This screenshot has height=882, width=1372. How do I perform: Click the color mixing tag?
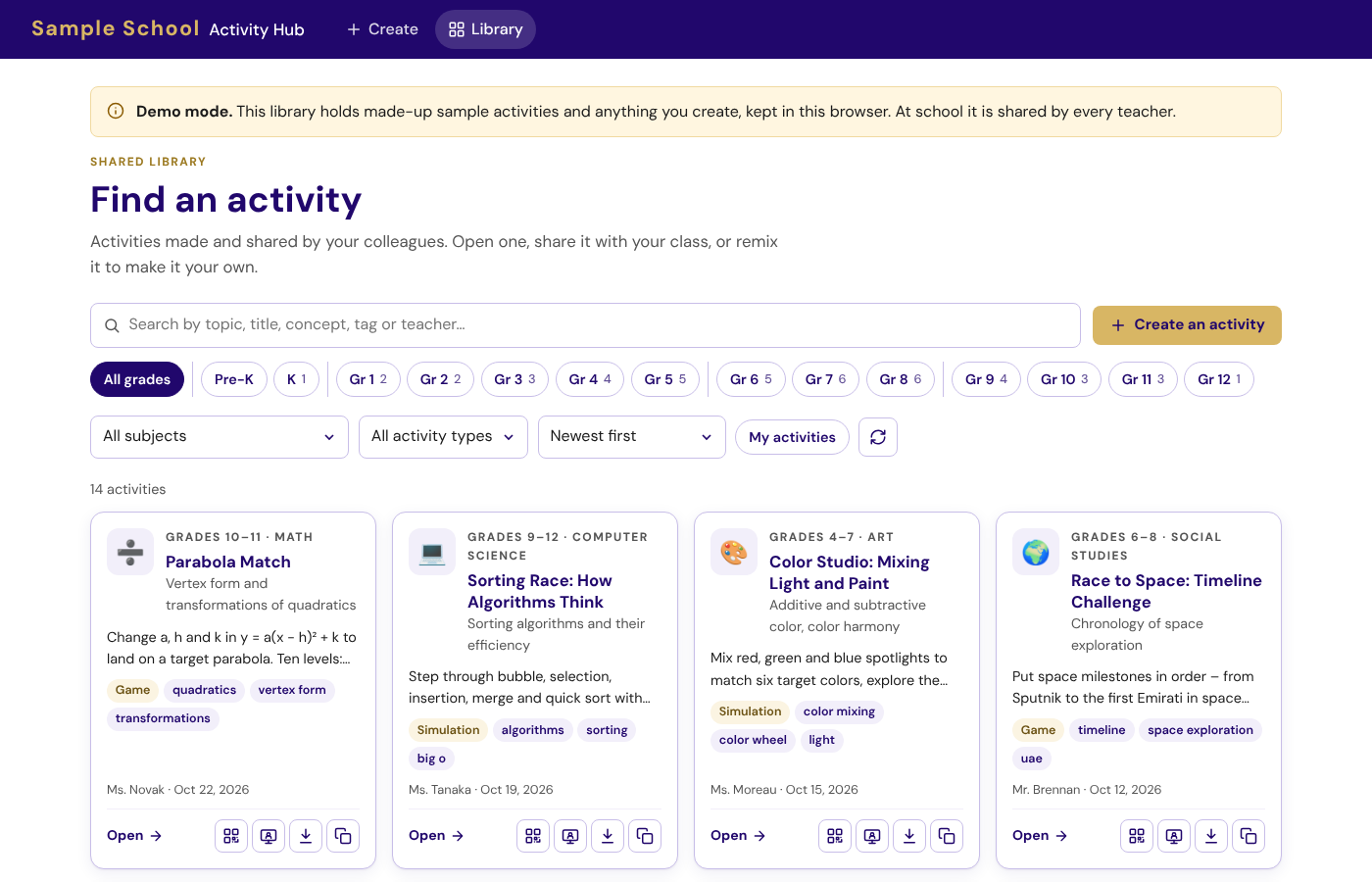tap(839, 711)
